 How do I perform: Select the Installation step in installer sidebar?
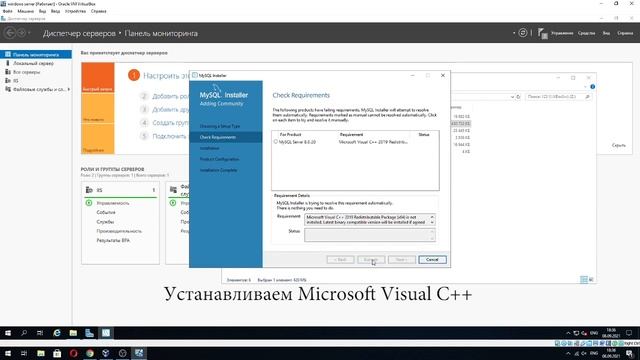(x=209, y=148)
